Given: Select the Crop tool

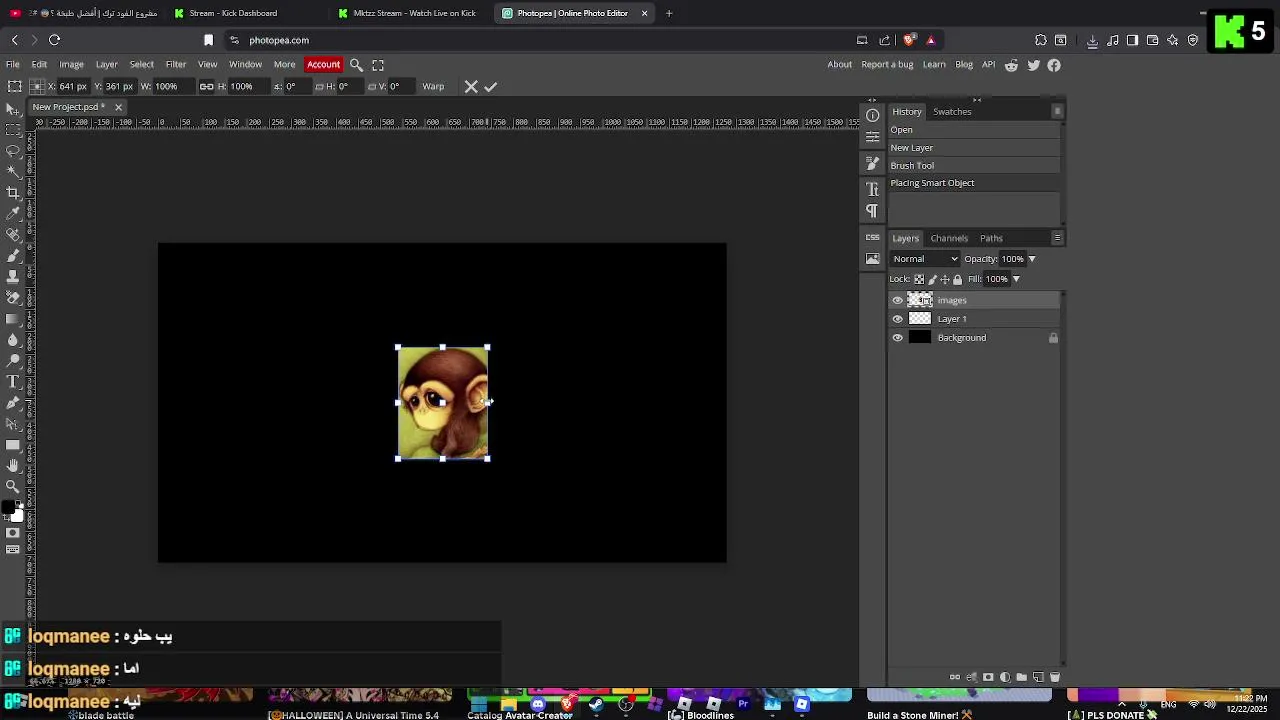Looking at the screenshot, I should 13,192.
